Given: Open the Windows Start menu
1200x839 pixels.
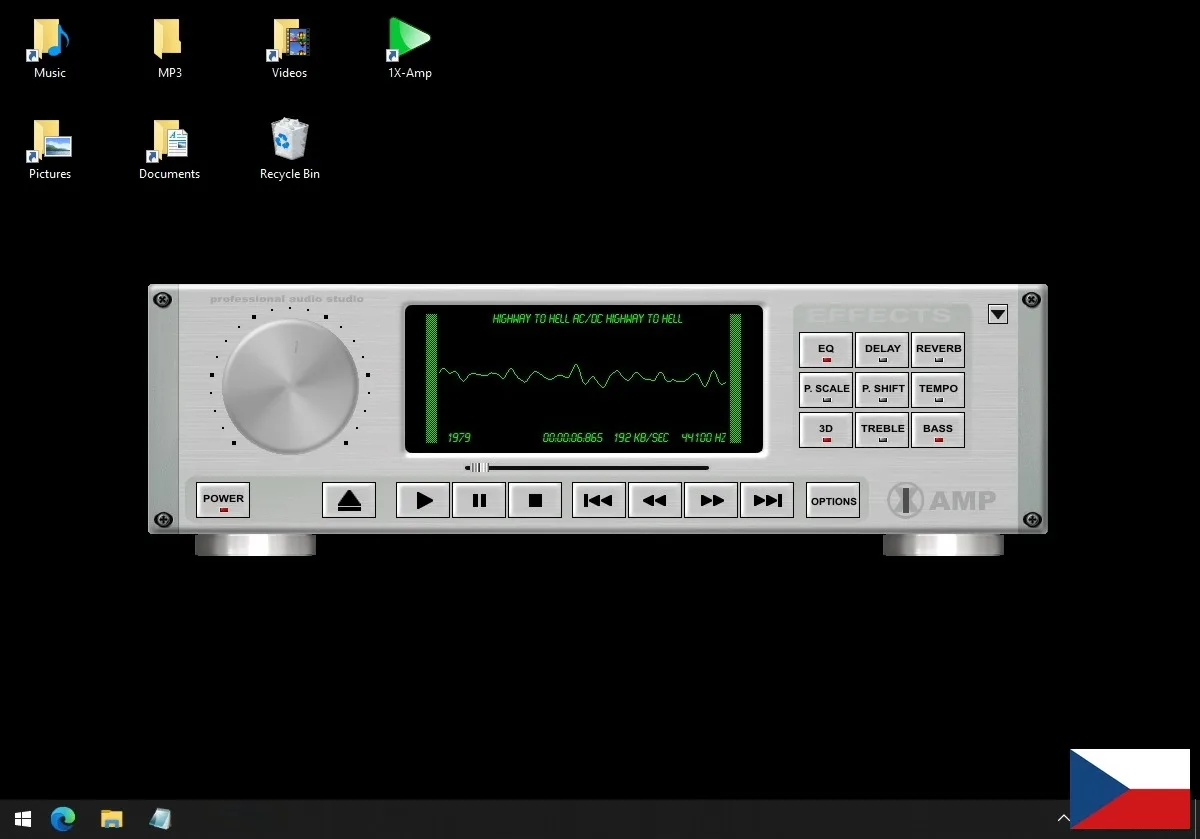Looking at the screenshot, I should 23,819.
